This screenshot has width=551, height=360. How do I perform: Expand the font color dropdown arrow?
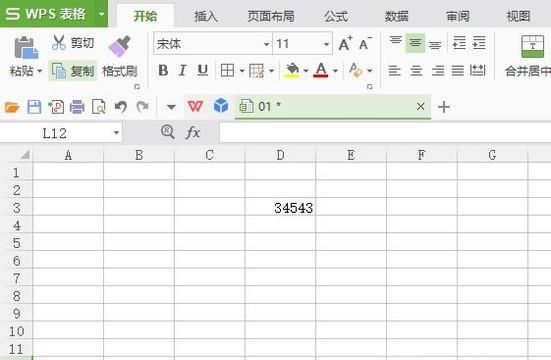pyautogui.click(x=335, y=71)
